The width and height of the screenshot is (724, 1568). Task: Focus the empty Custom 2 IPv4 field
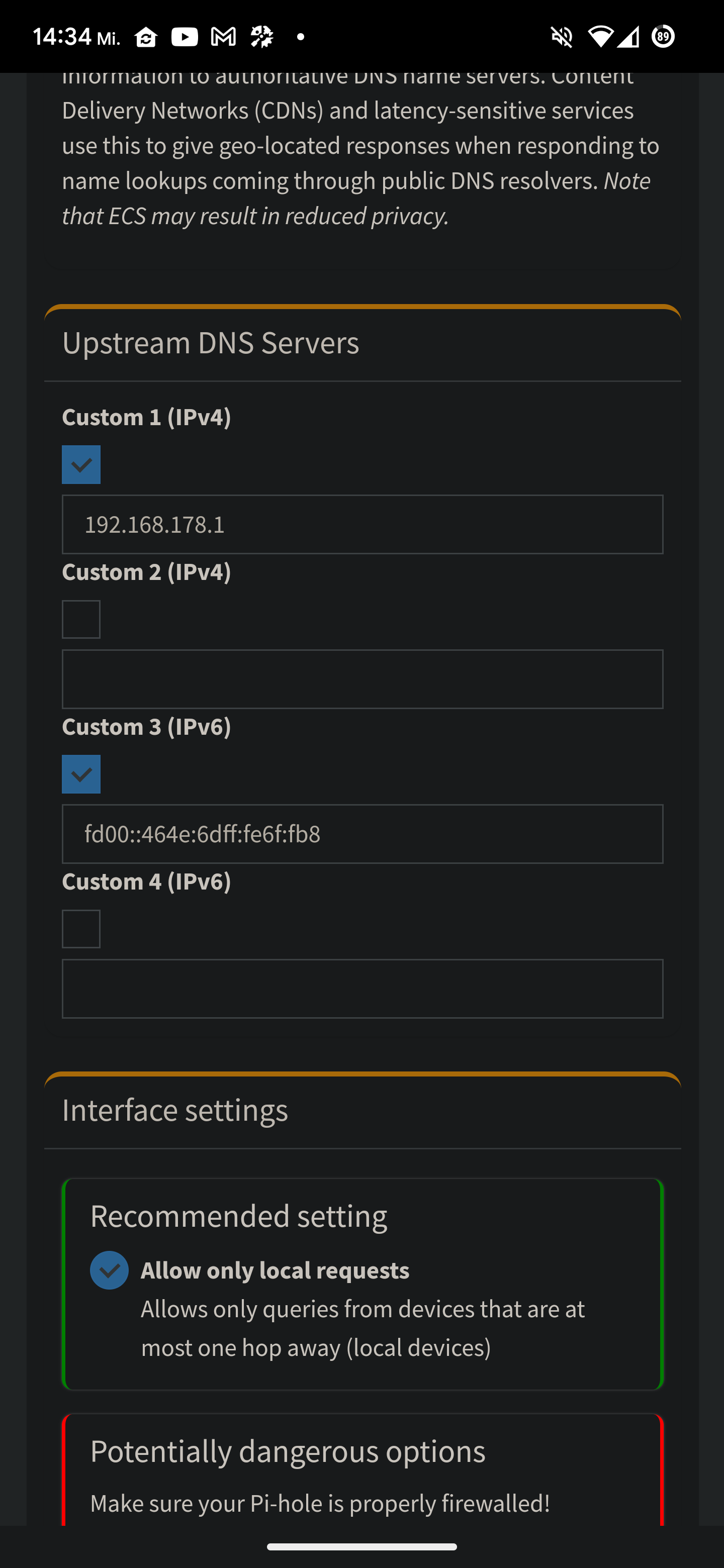click(363, 679)
